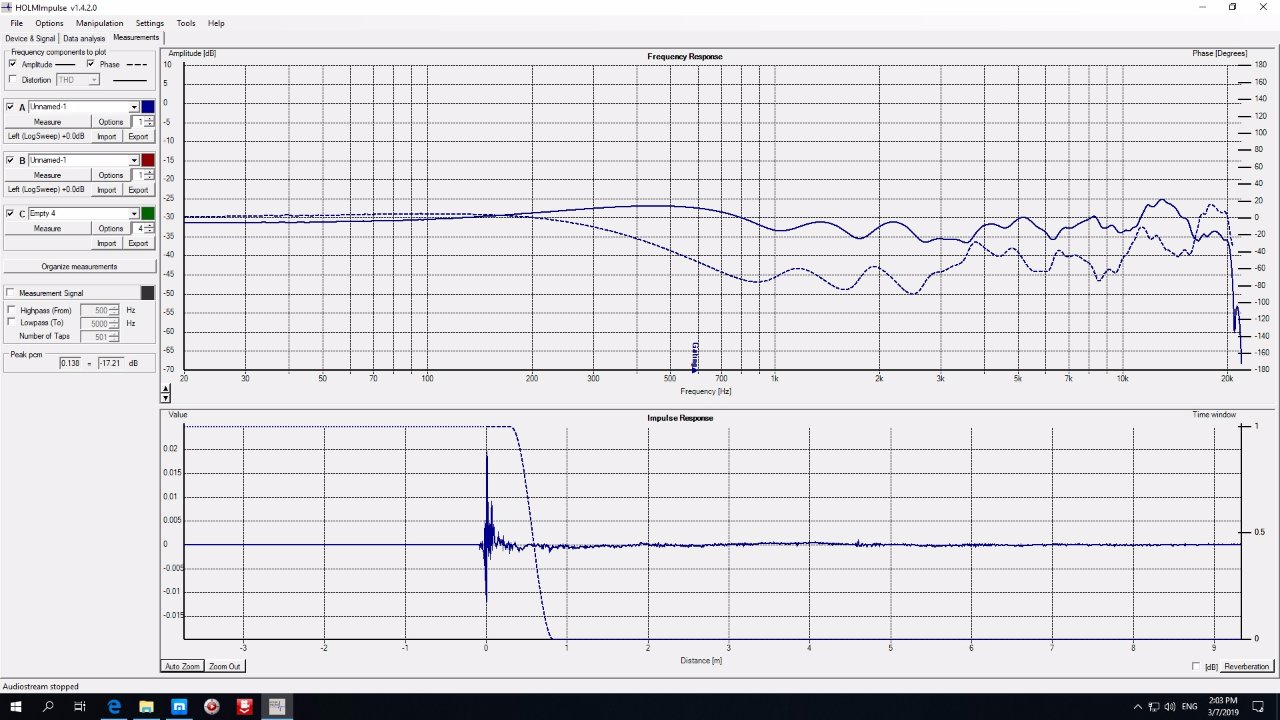Click the Peak pcm value field 0.138

point(69,362)
